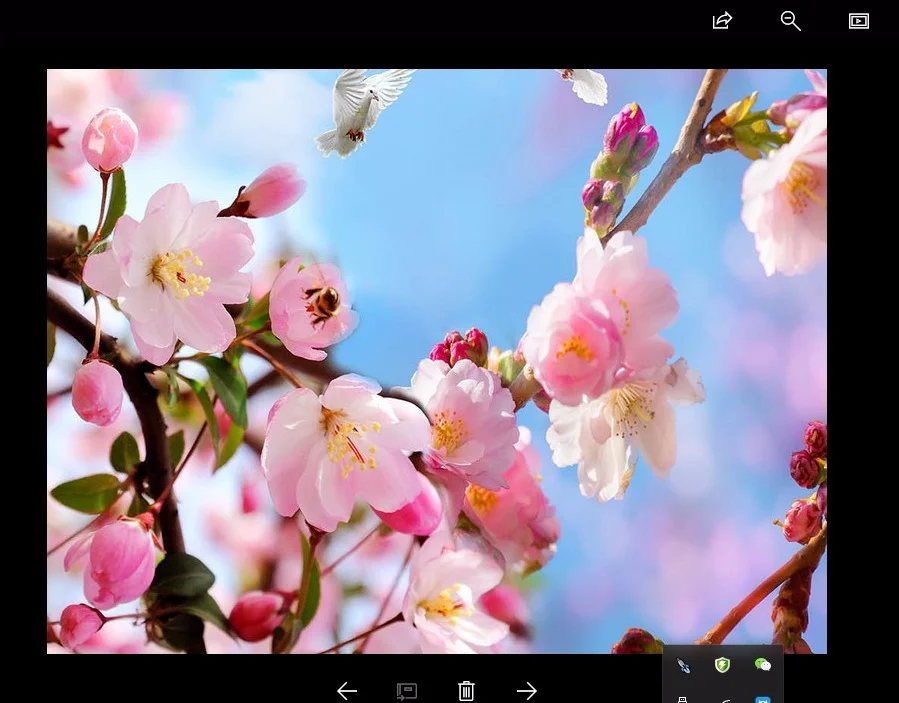Zoom out with the magnifier icon

coord(791,21)
